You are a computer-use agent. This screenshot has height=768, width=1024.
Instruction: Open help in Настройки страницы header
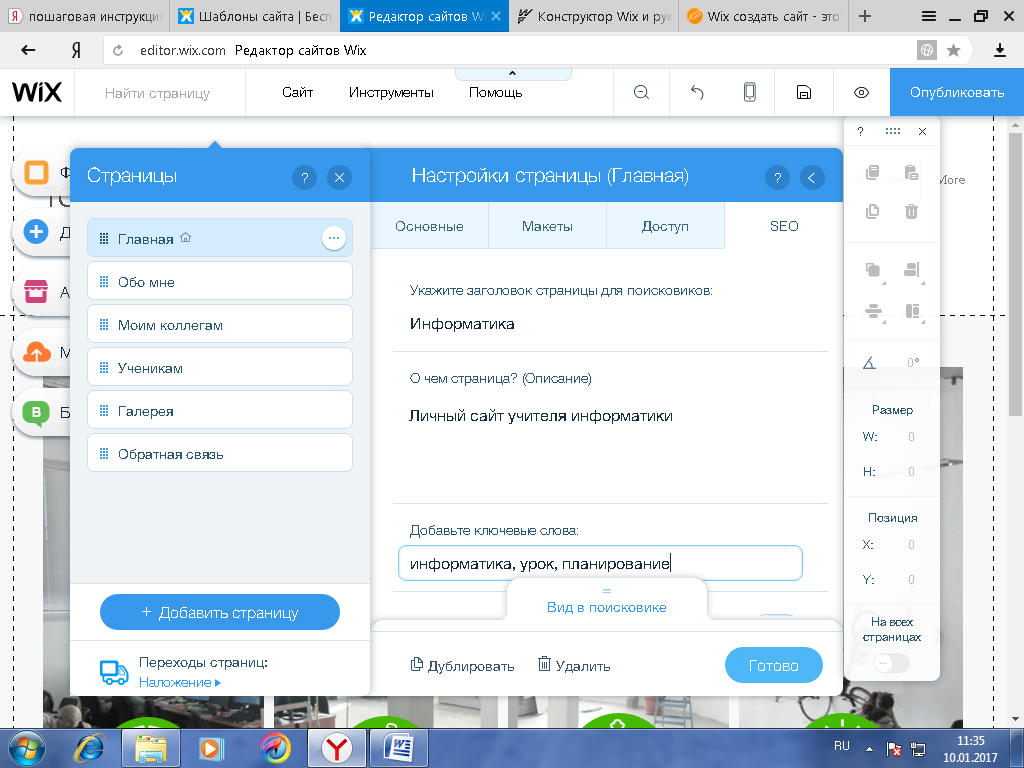777,177
